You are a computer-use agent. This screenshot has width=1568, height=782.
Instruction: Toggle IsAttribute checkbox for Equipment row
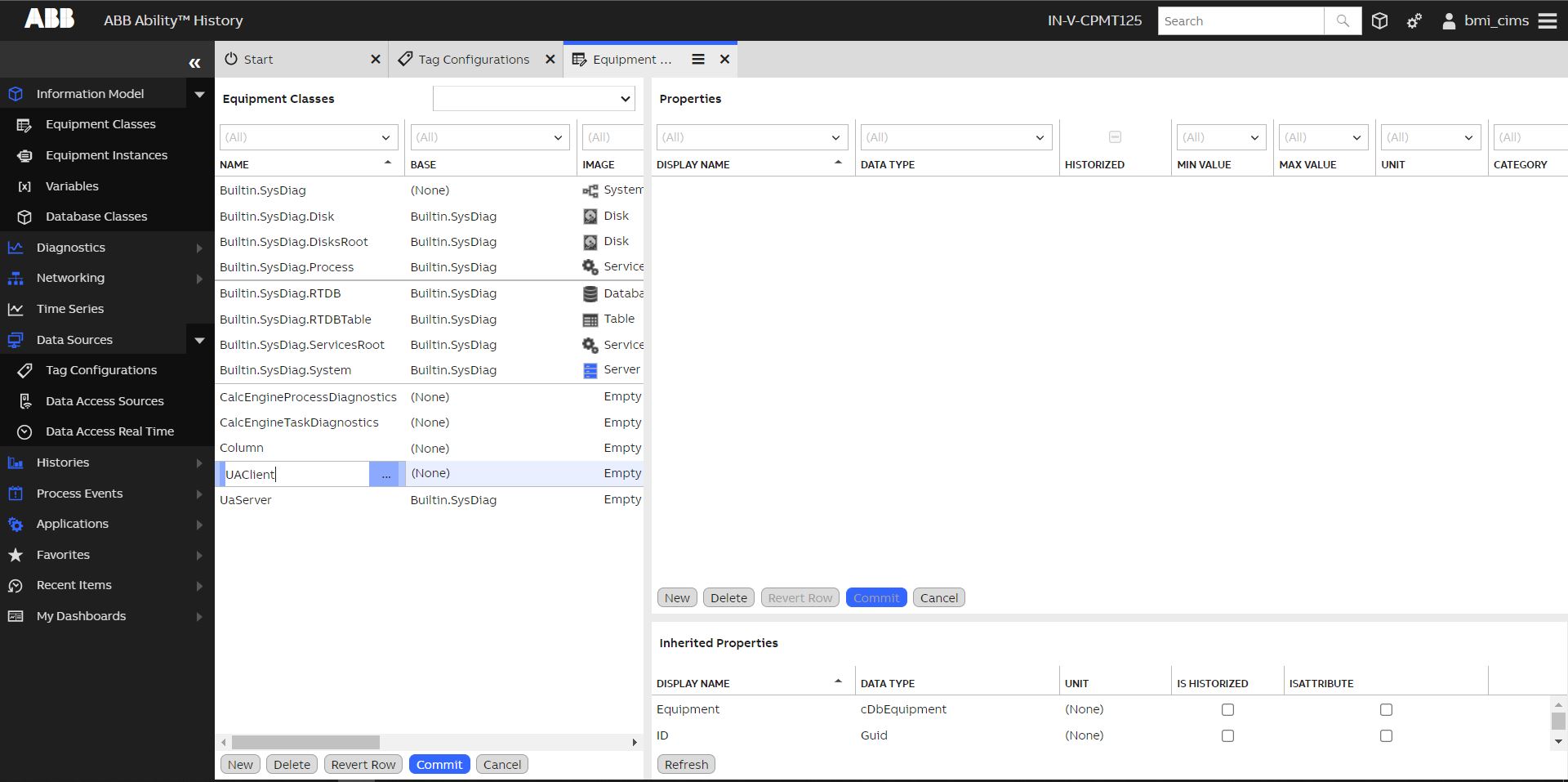tap(1386, 710)
